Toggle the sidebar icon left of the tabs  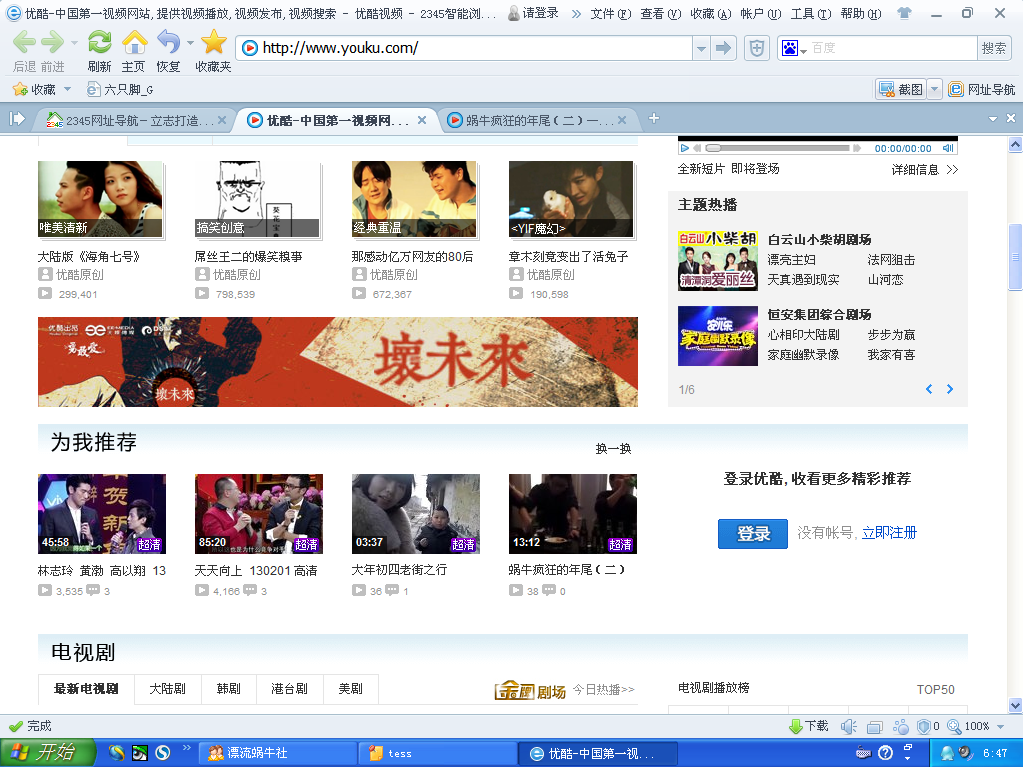(x=17, y=119)
